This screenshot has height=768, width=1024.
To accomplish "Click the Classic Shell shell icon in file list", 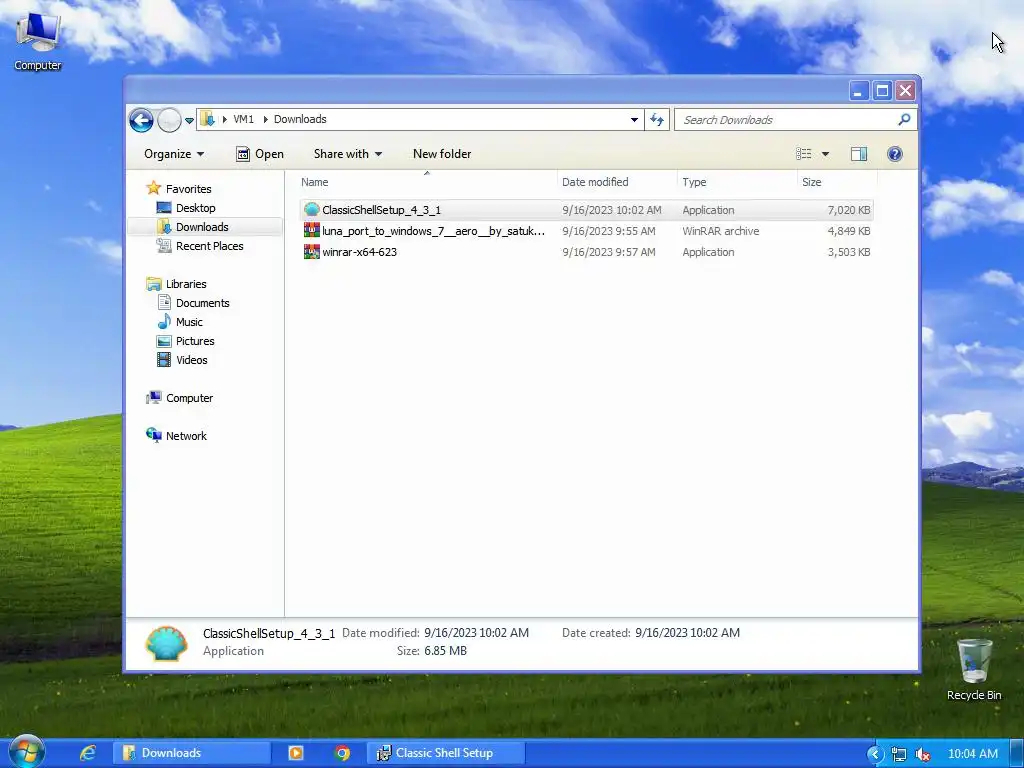I will (312, 210).
